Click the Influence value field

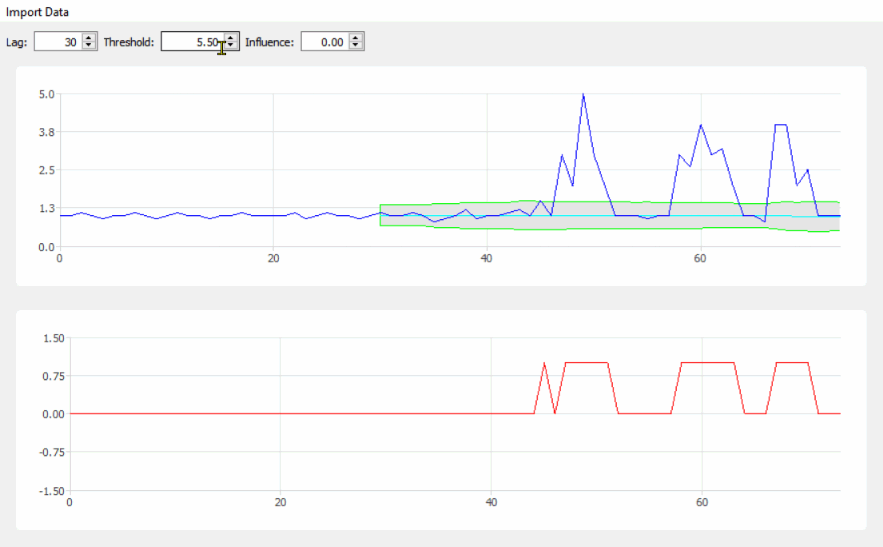(324, 42)
